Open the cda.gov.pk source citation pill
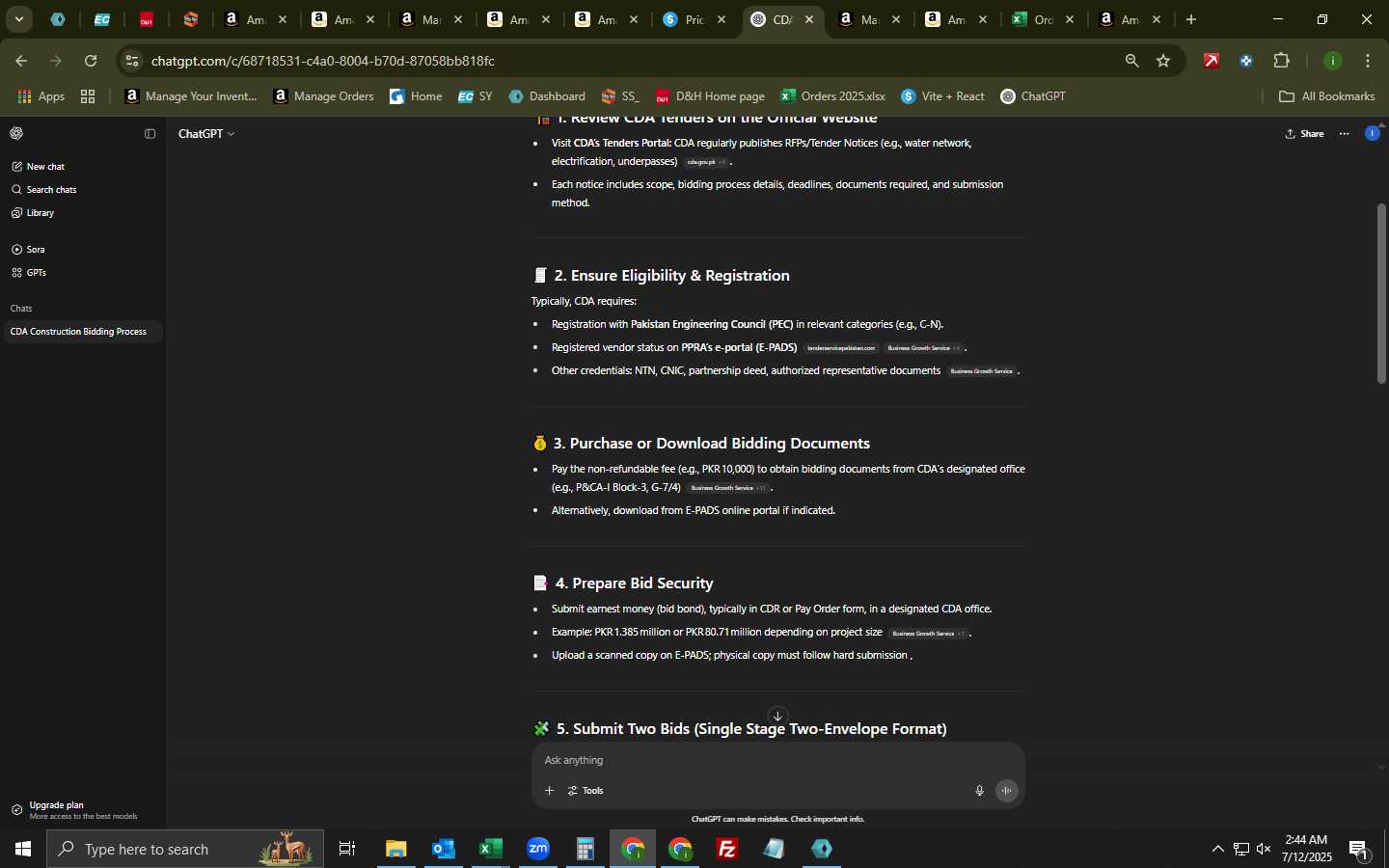The image size is (1389, 868). [x=705, y=162]
